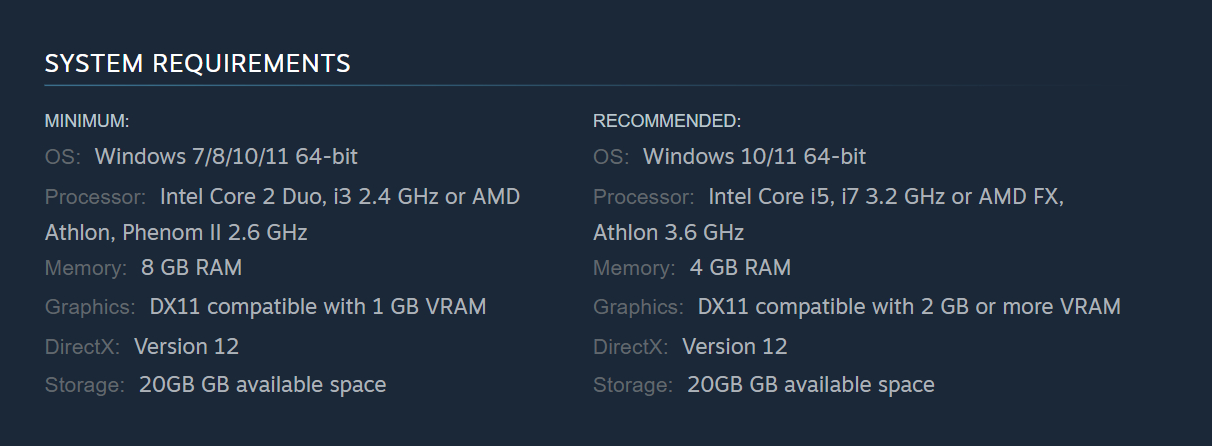Select the Windows 7/8/10/11 64-bit text
1212x446 pixels.
point(226,157)
